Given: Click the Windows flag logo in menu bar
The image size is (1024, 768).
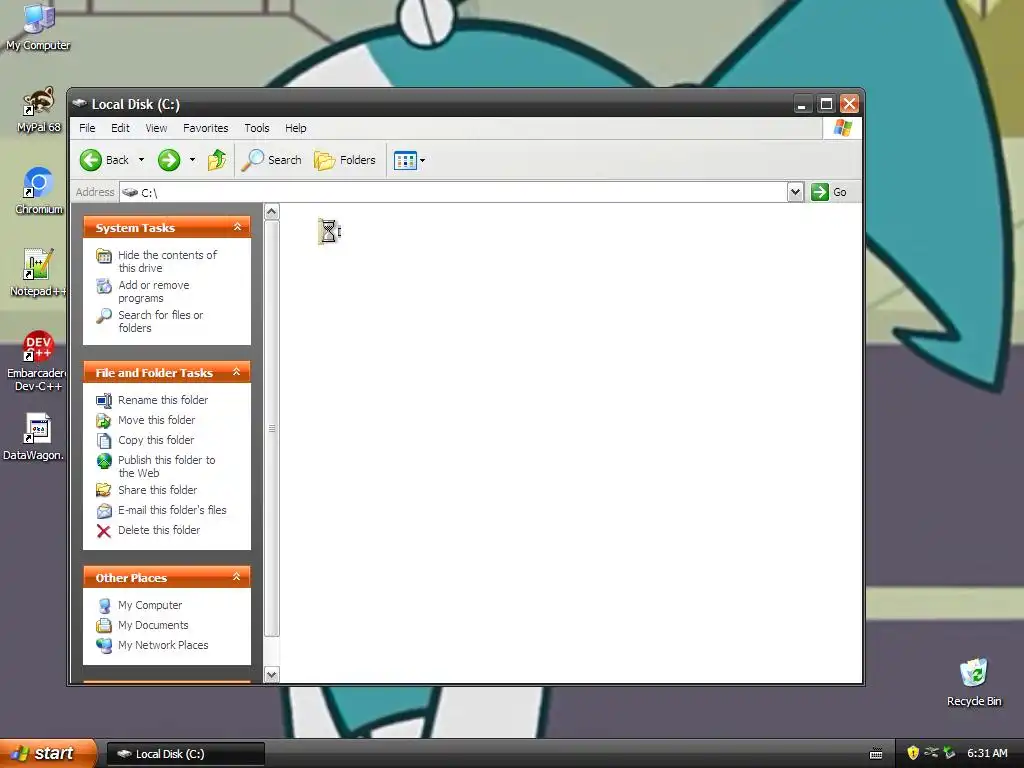Looking at the screenshot, I should (842, 128).
